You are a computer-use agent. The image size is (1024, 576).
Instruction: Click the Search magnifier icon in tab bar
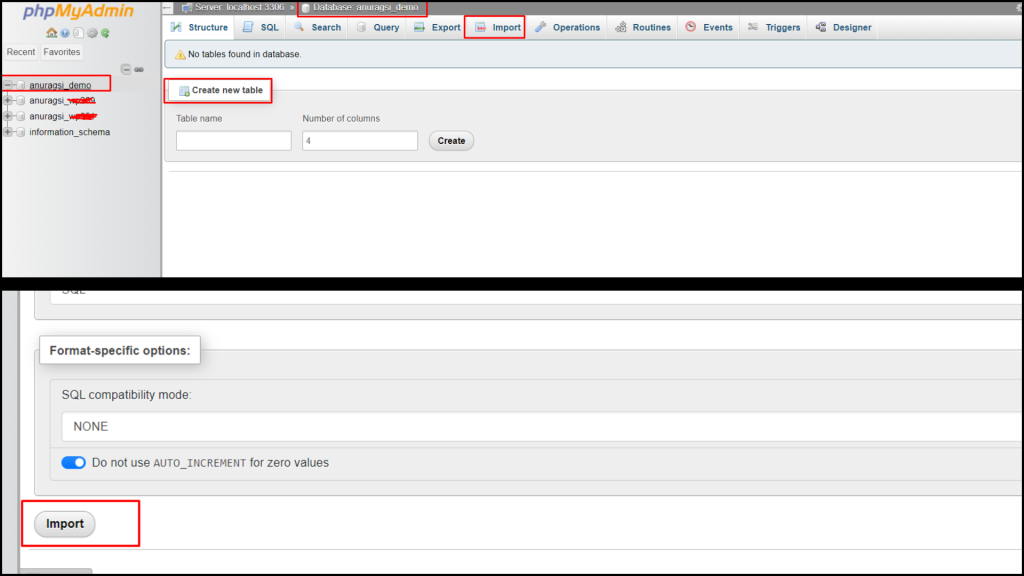[300, 27]
